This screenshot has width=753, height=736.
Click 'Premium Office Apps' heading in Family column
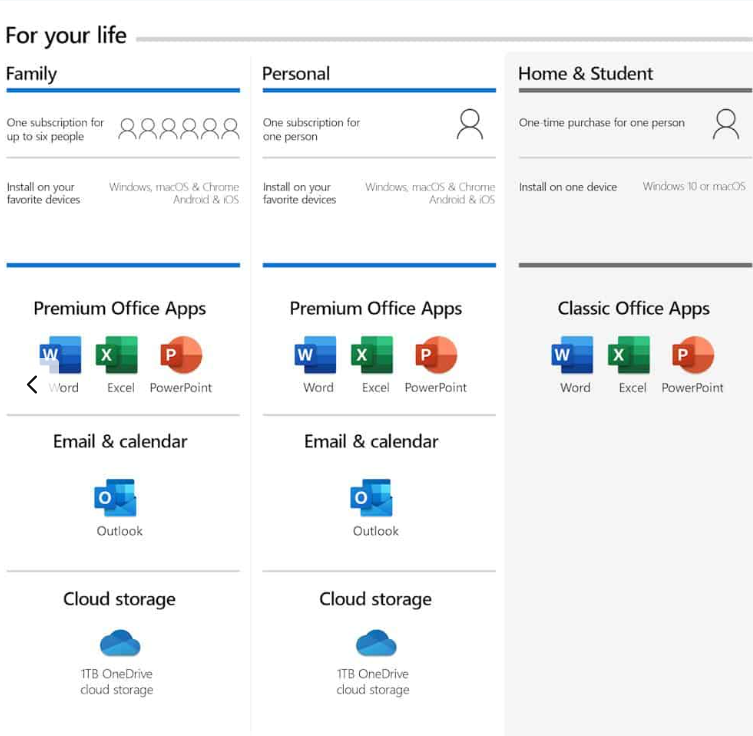pyautogui.click(x=120, y=309)
